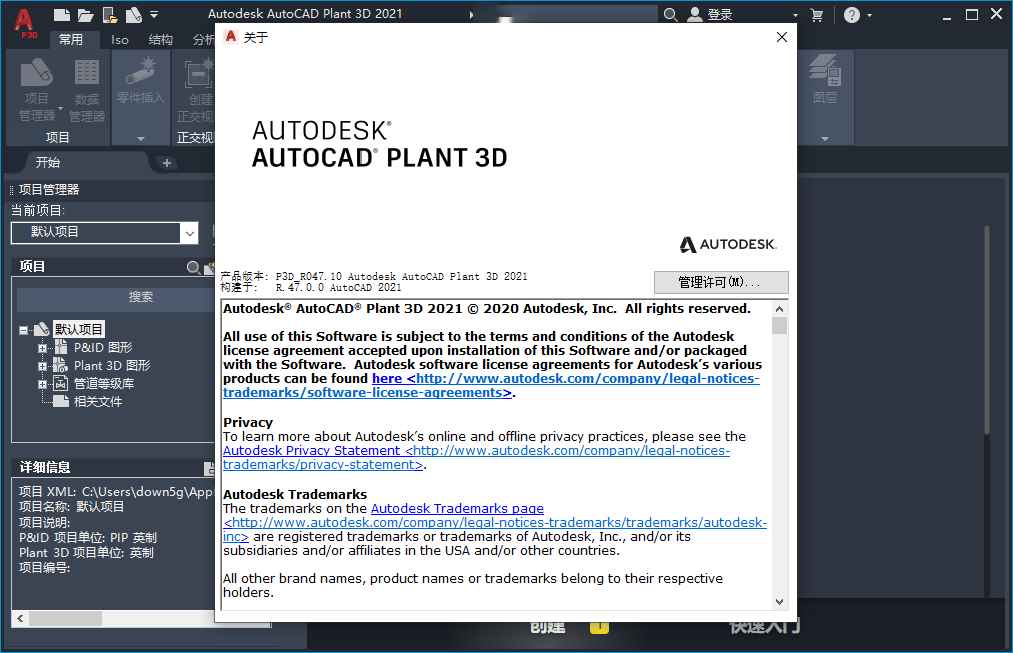Click the 数据管理器 ribbon button
The width and height of the screenshot is (1013, 653).
(87, 90)
